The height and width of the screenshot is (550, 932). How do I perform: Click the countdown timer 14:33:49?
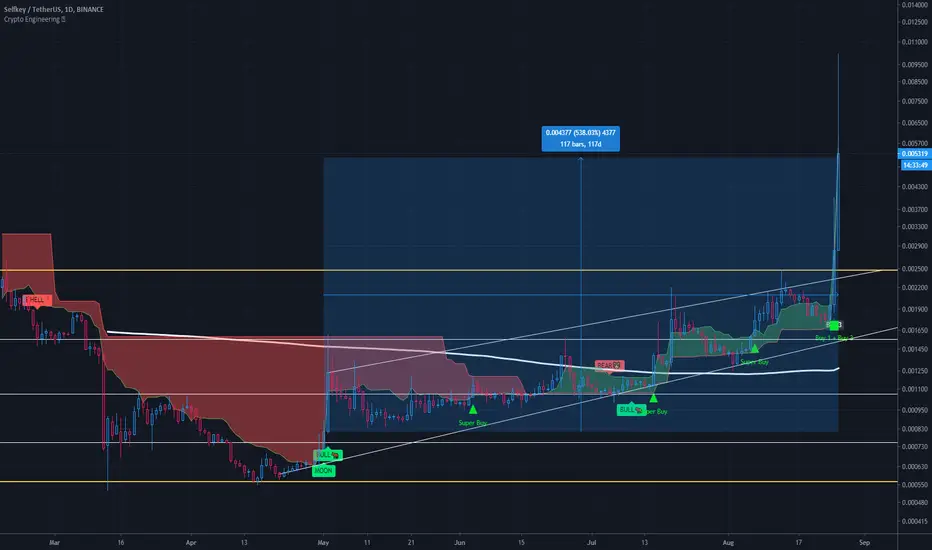point(915,165)
